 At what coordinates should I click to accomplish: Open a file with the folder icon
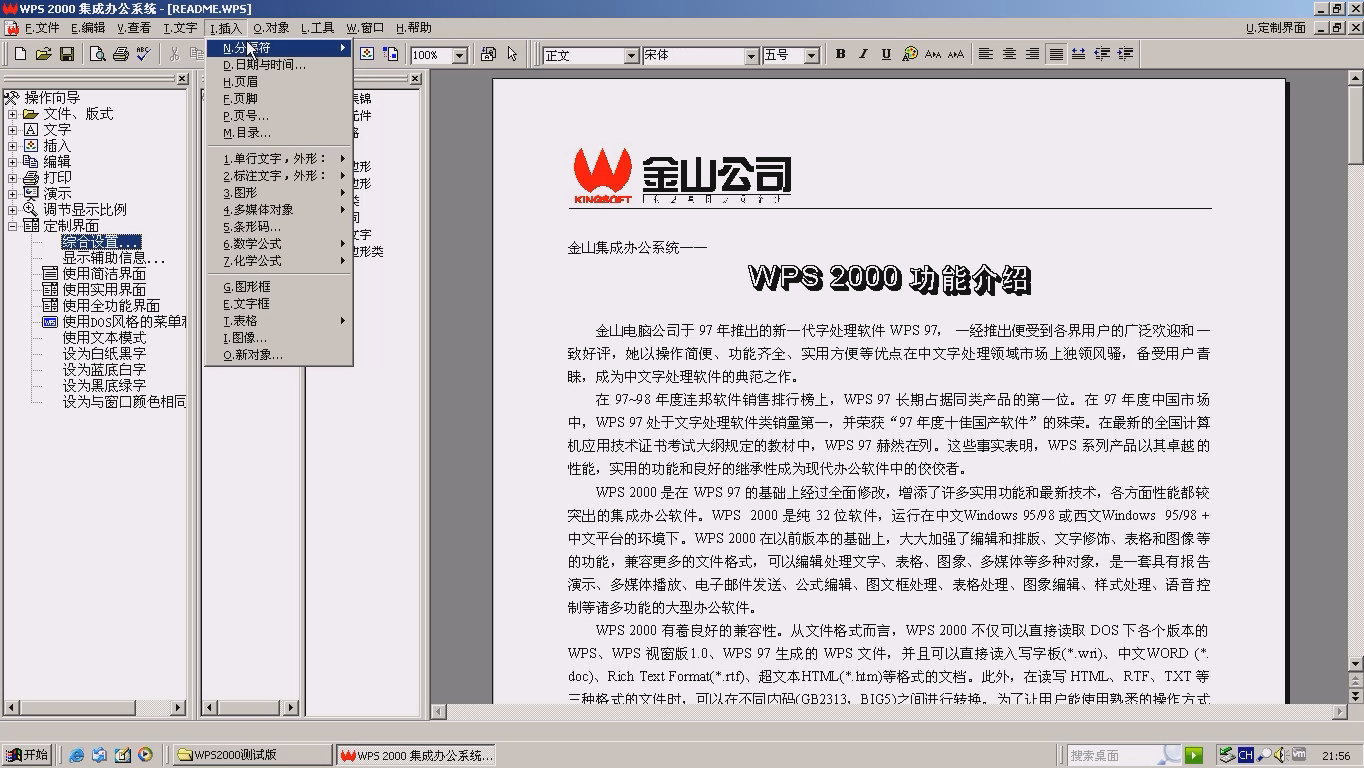43,54
